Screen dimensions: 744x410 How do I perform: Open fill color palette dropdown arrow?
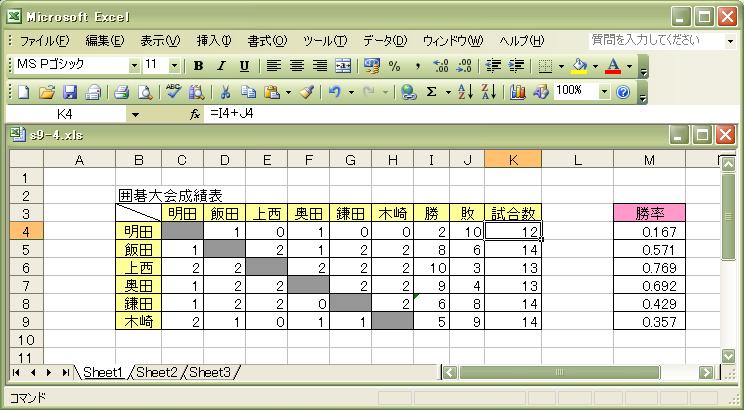(595, 66)
